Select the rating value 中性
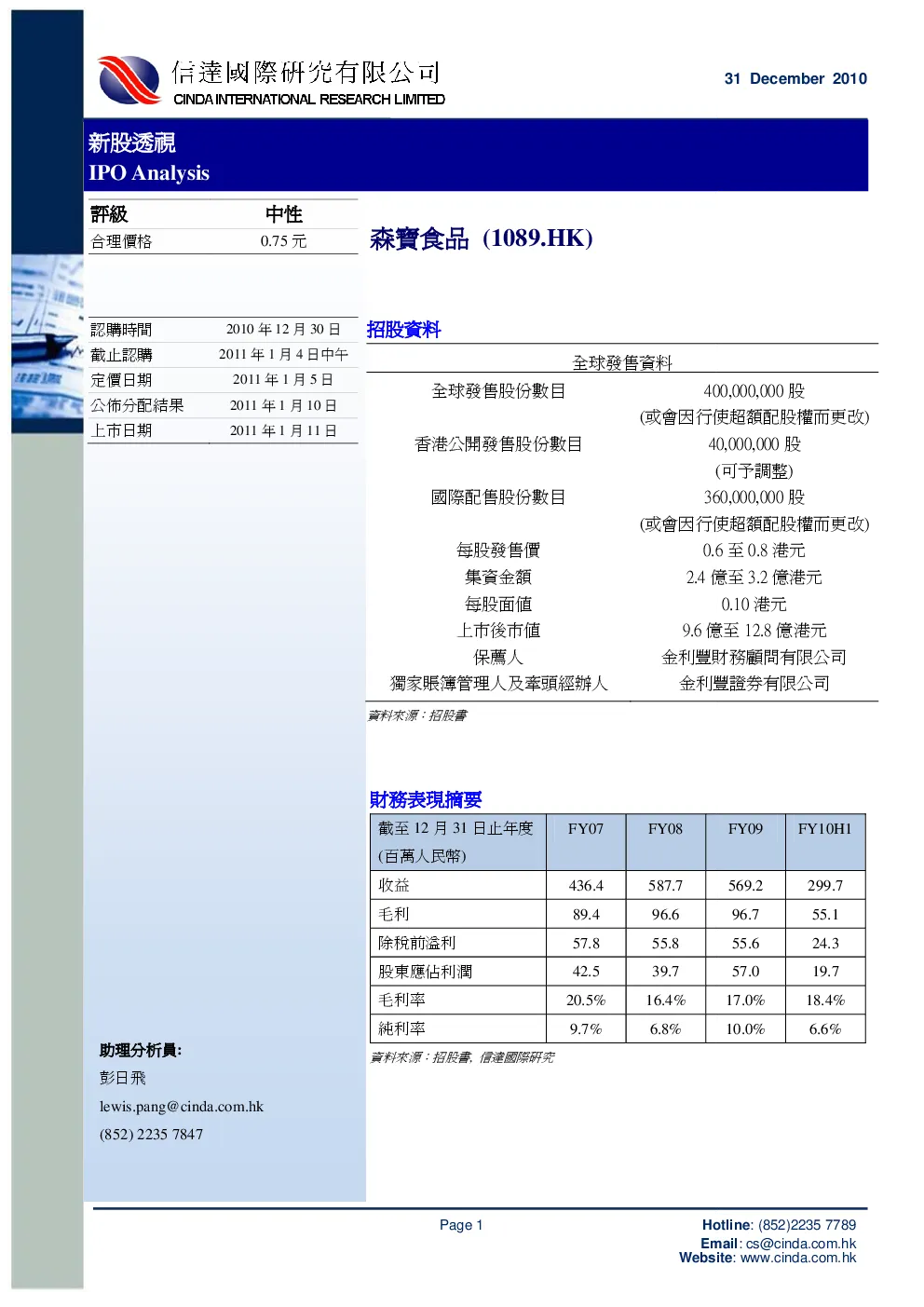 point(283,214)
